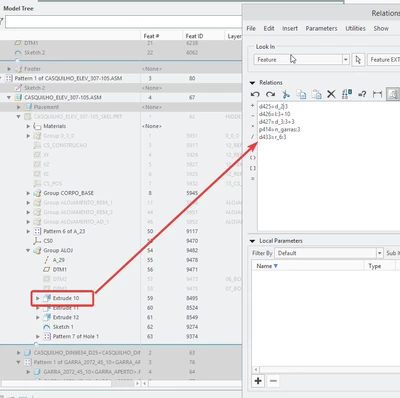Insert multiplication operator into relations
The height and width of the screenshot is (398, 400).
click(x=253, y=126)
